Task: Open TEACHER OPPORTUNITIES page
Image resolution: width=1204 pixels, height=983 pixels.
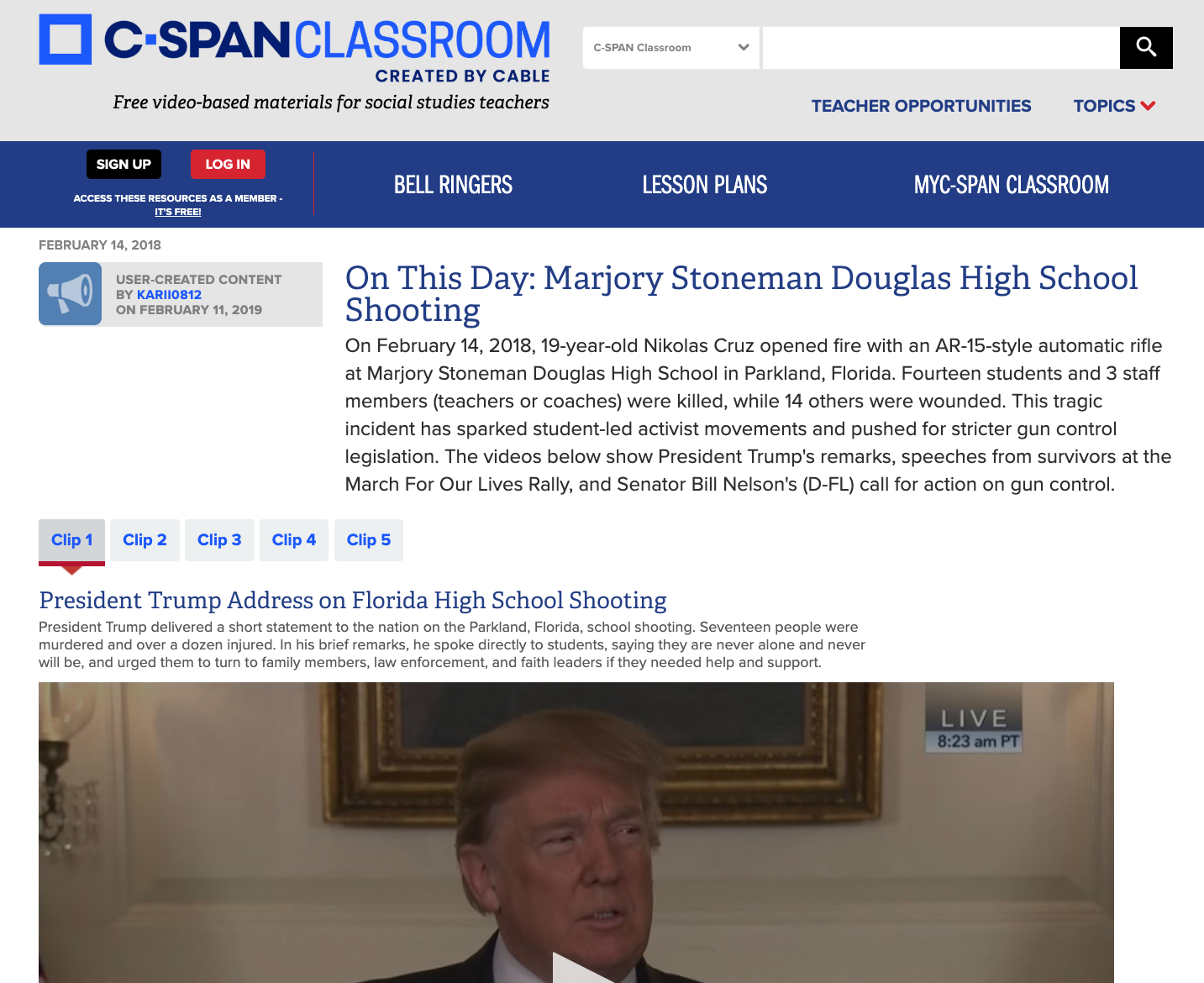Action: click(921, 106)
